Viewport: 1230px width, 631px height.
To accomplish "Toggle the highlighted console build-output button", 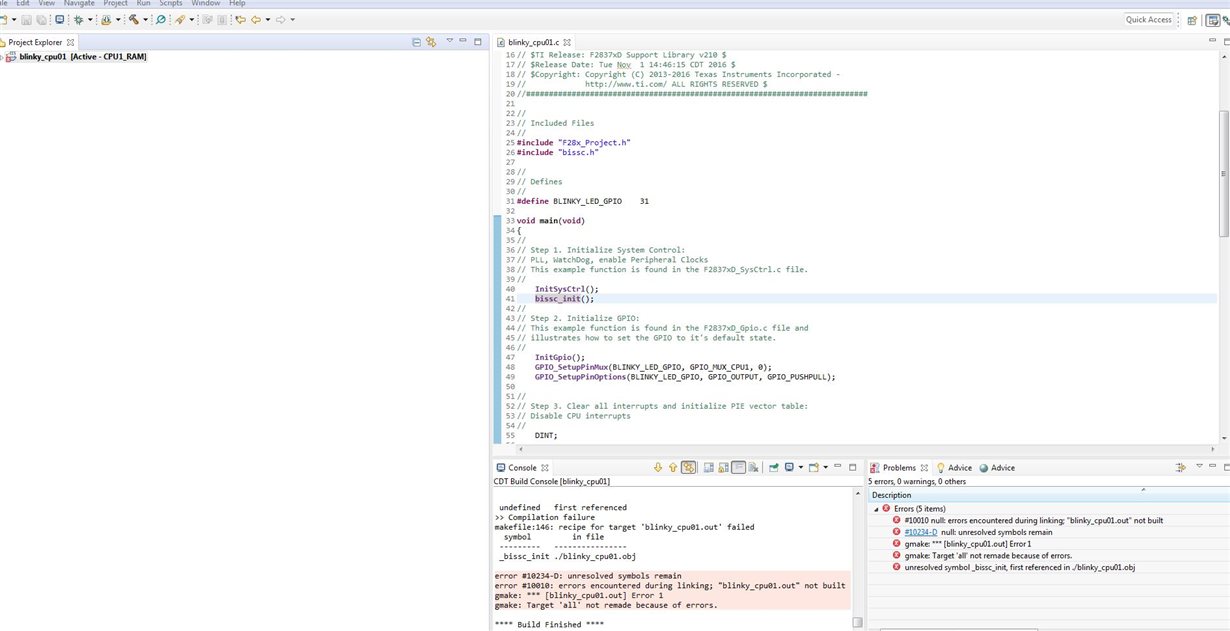I will [688, 467].
